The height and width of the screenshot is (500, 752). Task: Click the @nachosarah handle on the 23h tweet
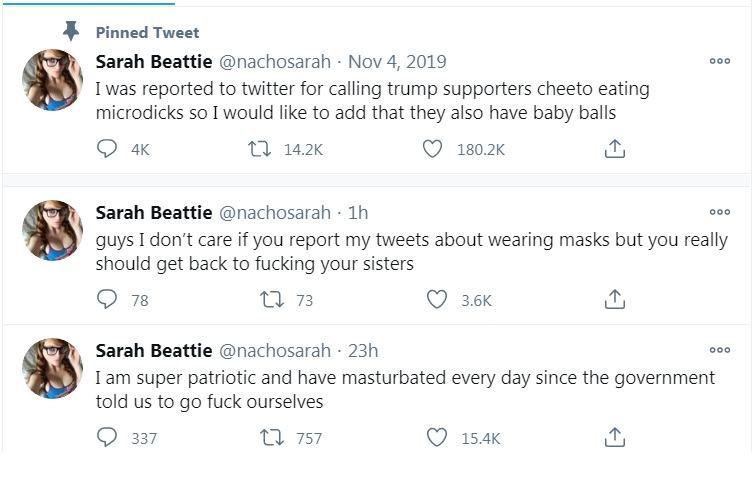274,350
